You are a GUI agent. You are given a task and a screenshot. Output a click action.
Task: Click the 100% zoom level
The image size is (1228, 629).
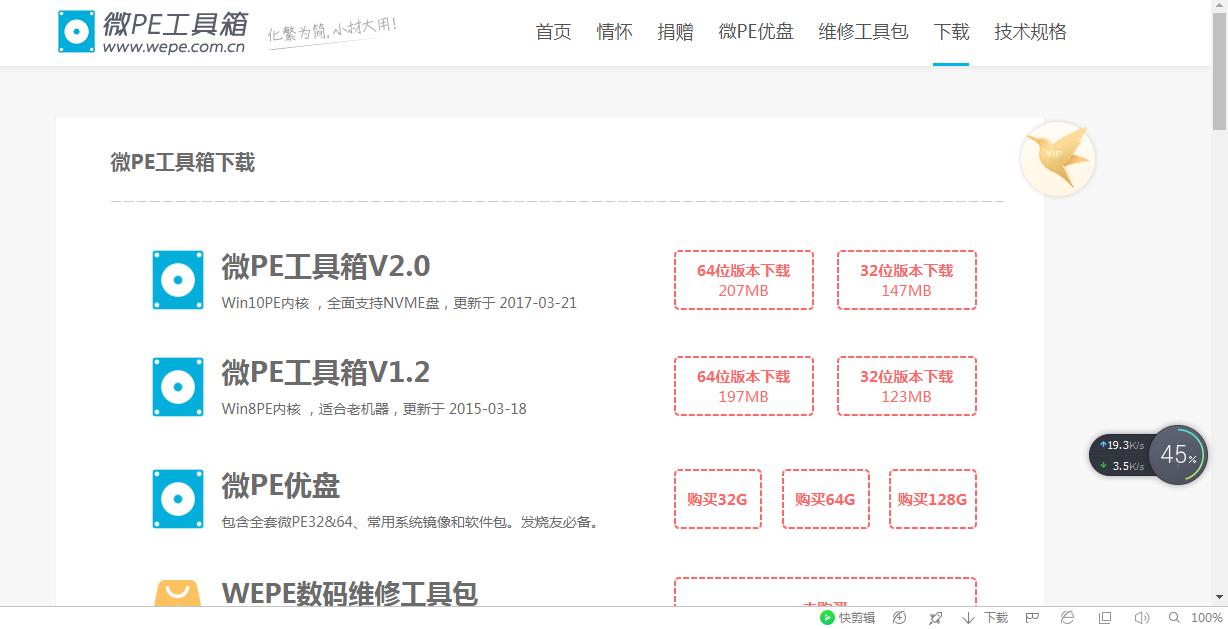click(1207, 618)
